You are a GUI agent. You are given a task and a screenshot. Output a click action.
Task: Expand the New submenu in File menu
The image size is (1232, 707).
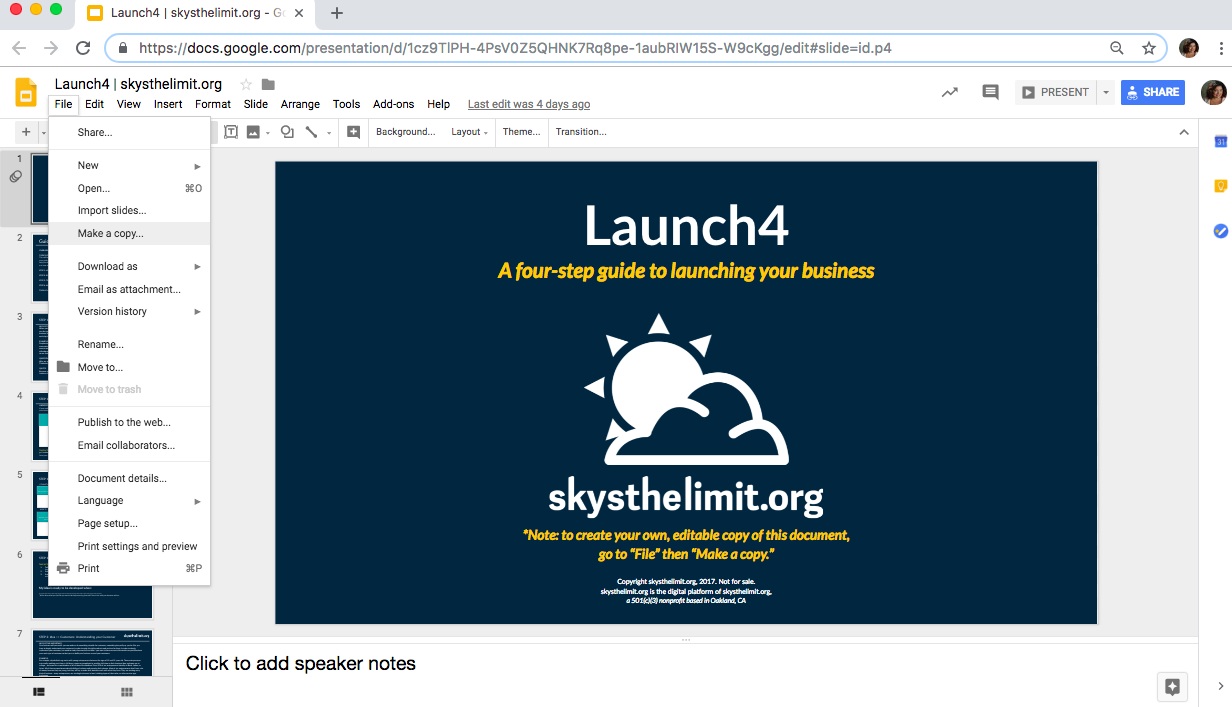pyautogui.click(x=130, y=166)
